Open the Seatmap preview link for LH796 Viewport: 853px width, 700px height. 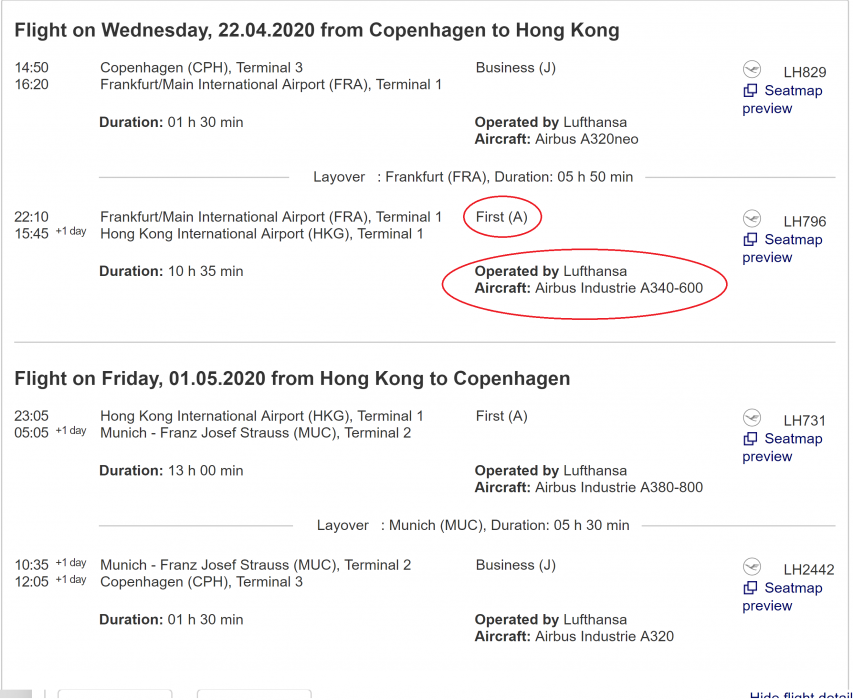point(792,240)
